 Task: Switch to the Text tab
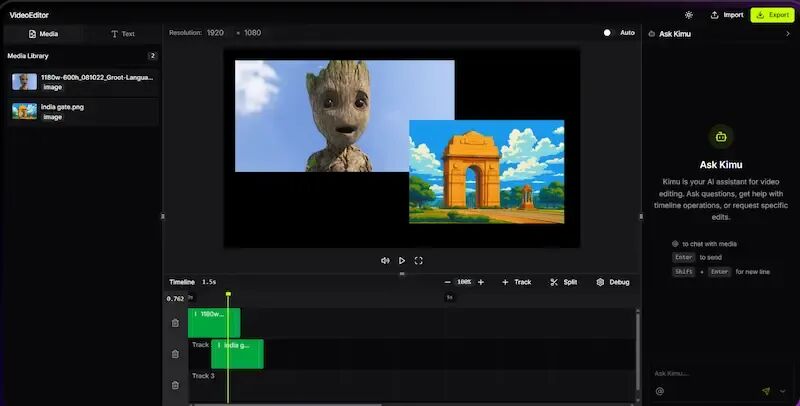pyautogui.click(x=122, y=34)
